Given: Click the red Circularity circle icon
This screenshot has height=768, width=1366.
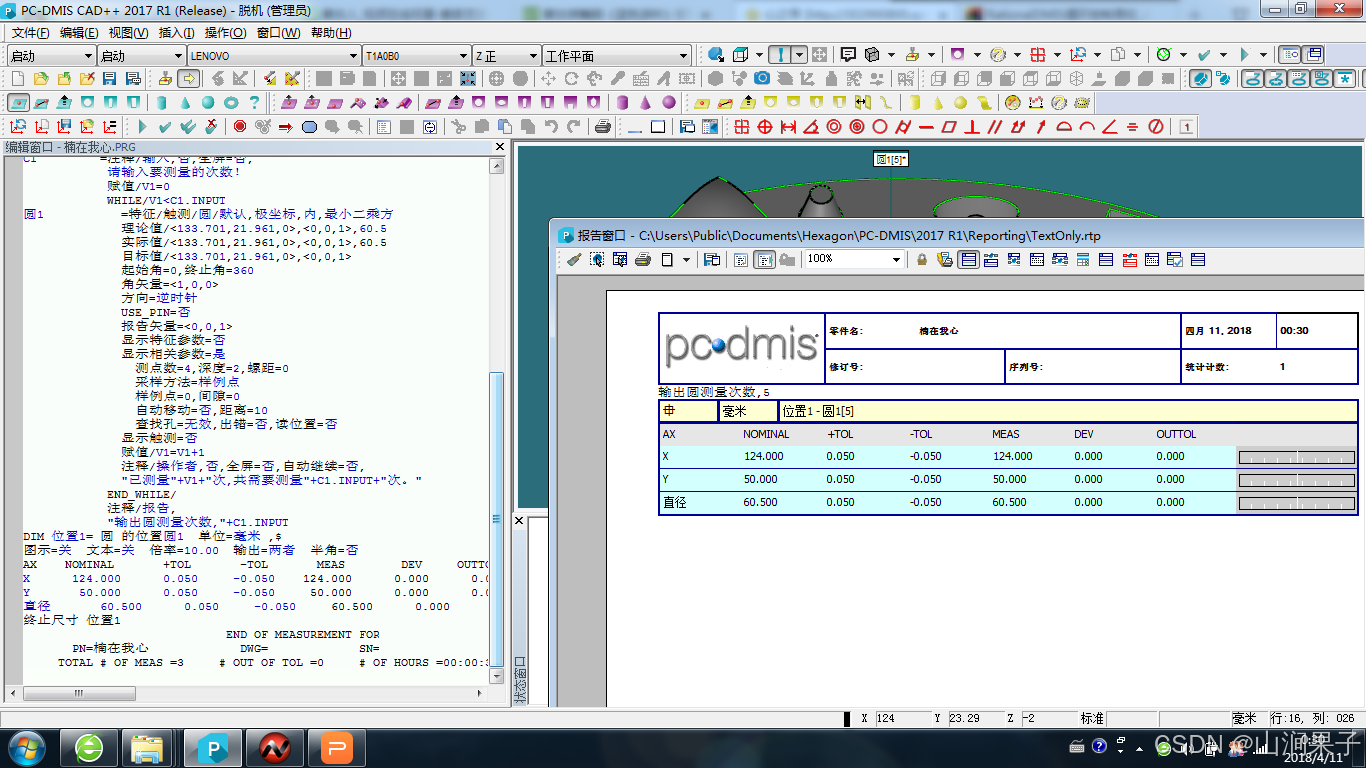Looking at the screenshot, I should [x=880, y=127].
